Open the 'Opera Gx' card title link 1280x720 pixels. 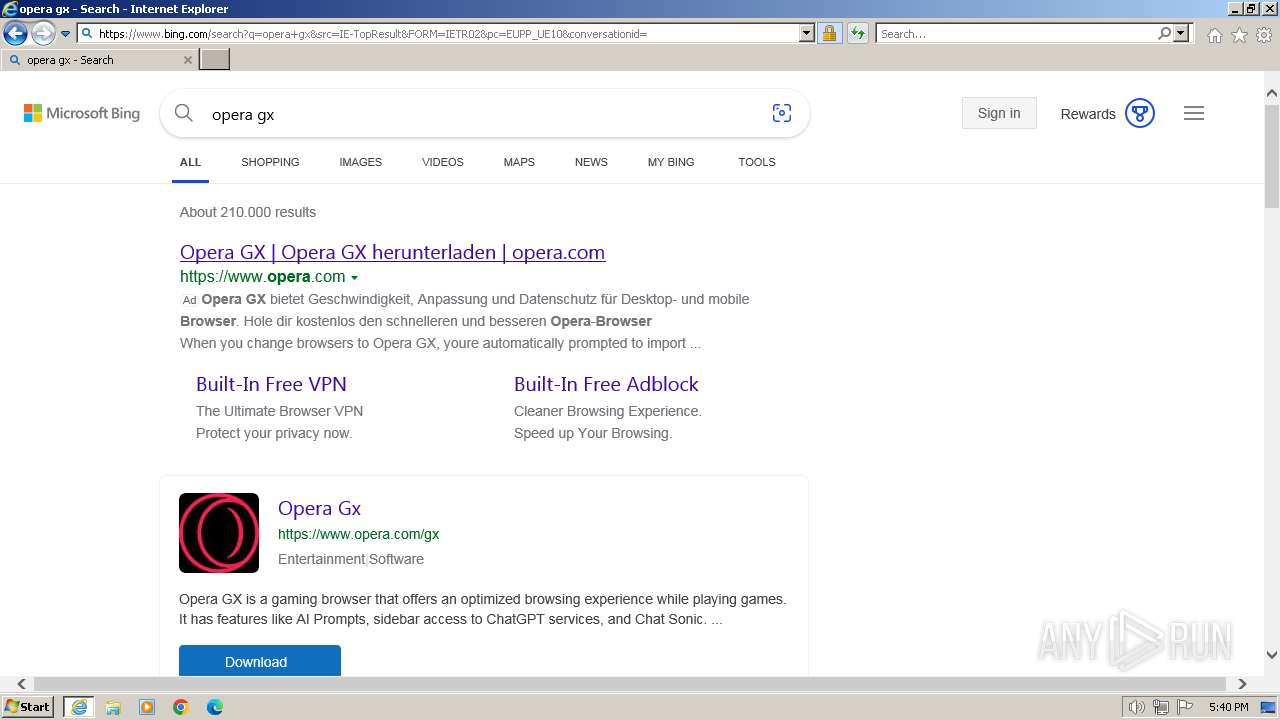pos(319,508)
